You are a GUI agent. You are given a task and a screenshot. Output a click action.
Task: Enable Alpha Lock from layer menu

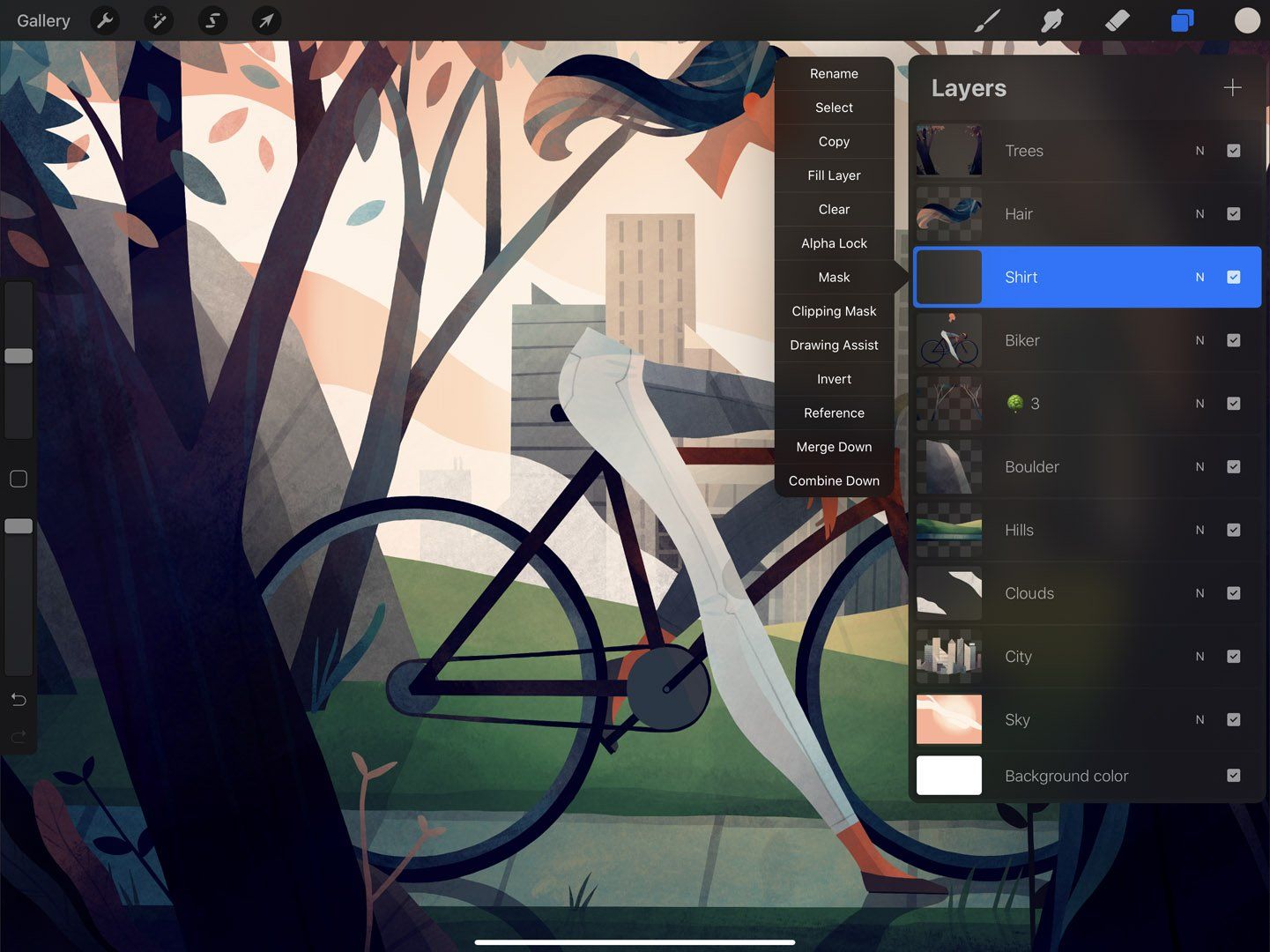[833, 243]
